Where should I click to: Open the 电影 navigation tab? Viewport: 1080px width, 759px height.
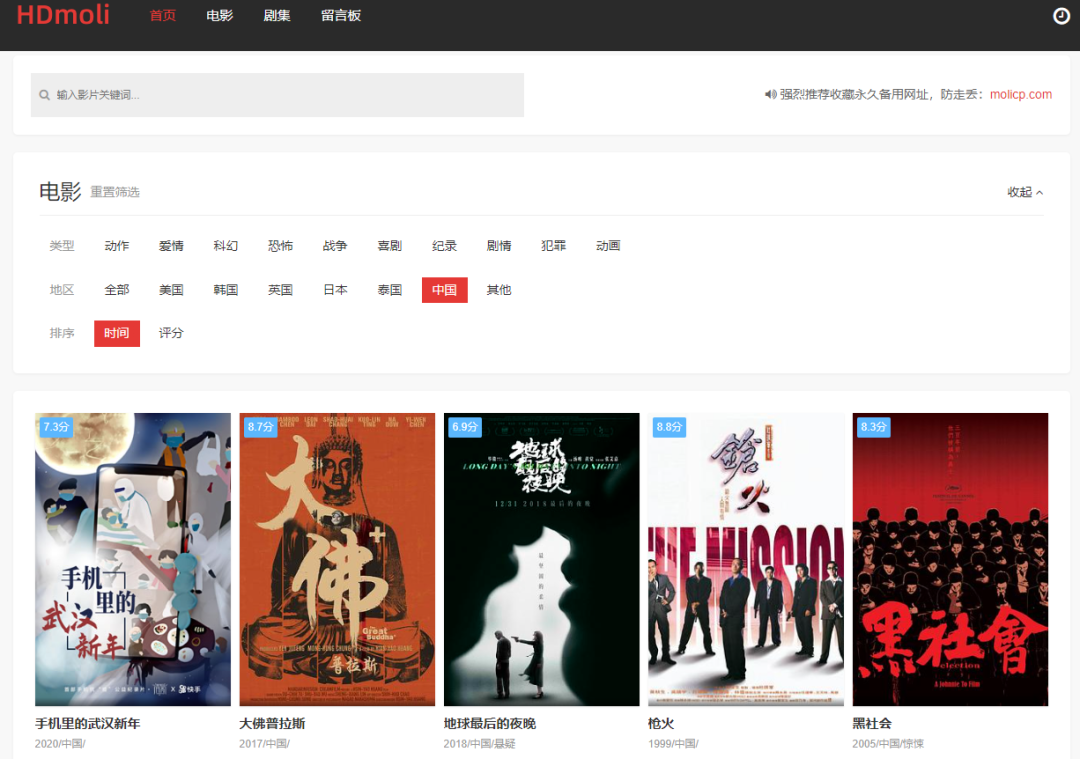[x=220, y=15]
